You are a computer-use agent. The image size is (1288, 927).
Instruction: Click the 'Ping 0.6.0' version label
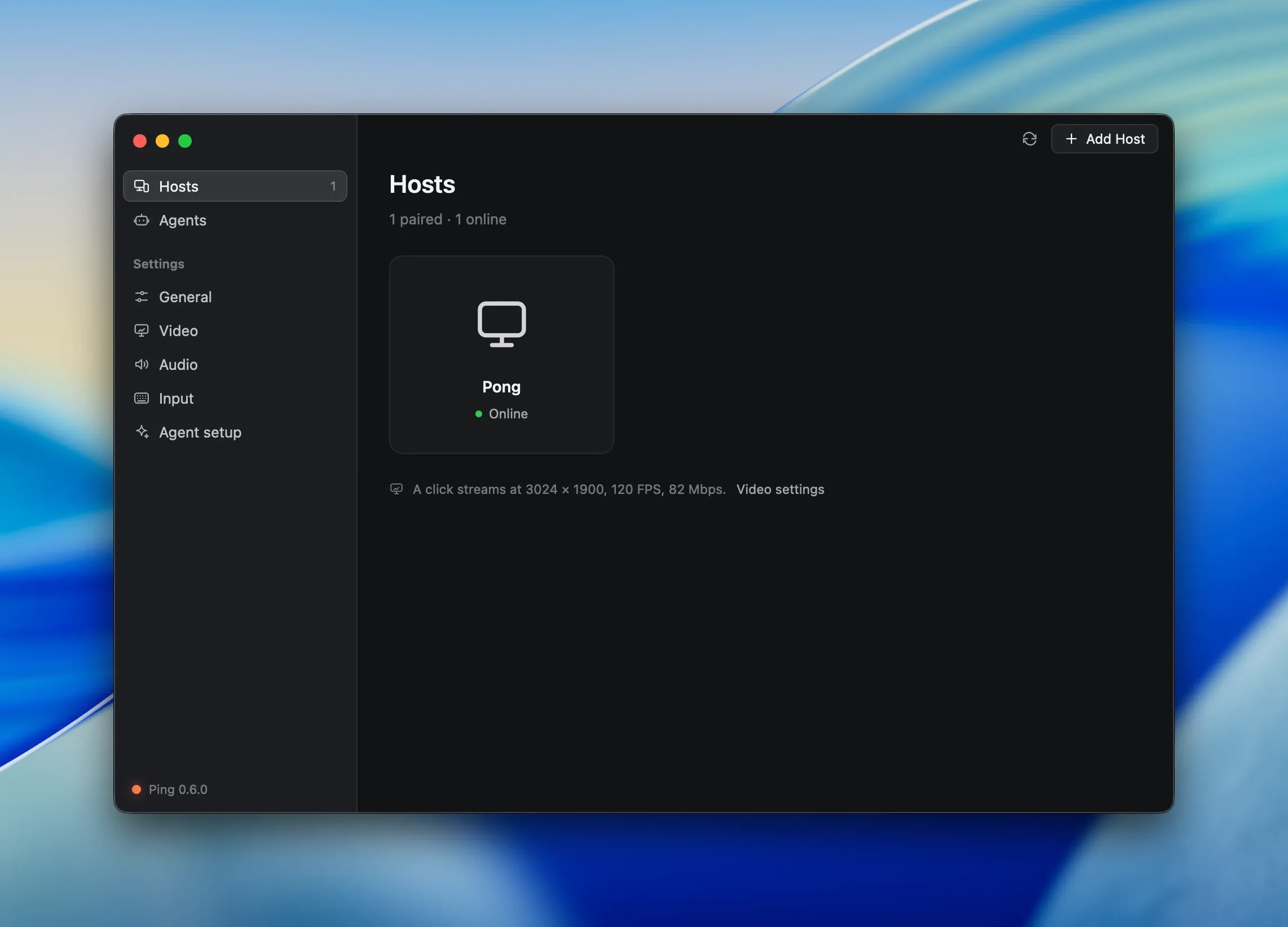pos(178,789)
